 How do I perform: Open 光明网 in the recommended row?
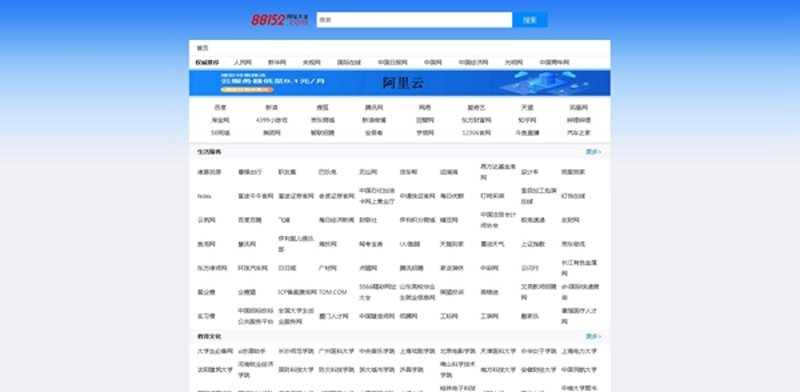click(x=514, y=62)
